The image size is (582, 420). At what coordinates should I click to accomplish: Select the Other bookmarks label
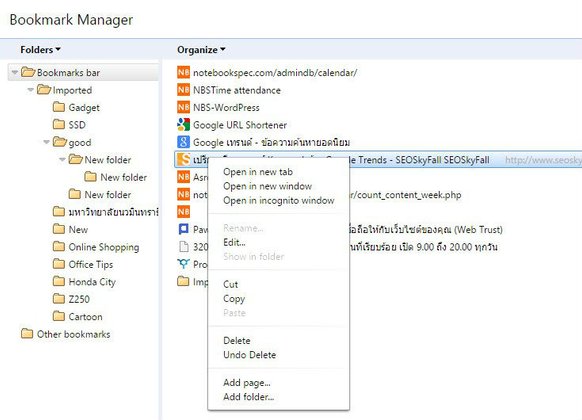tap(73, 334)
